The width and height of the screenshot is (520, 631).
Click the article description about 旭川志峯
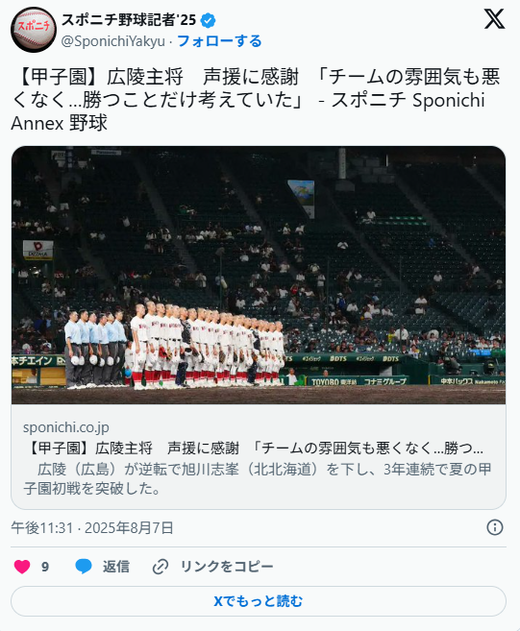tap(258, 479)
